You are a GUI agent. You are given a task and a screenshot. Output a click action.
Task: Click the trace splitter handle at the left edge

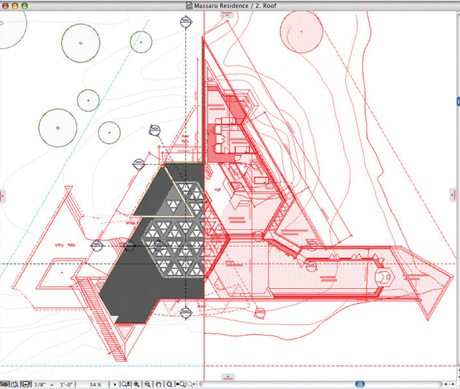click(x=2, y=196)
